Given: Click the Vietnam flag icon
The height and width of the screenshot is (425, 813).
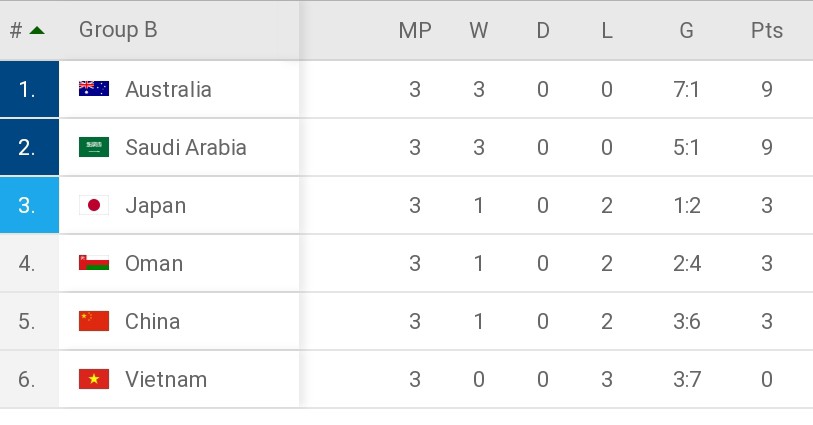Looking at the screenshot, I should (x=94, y=379).
